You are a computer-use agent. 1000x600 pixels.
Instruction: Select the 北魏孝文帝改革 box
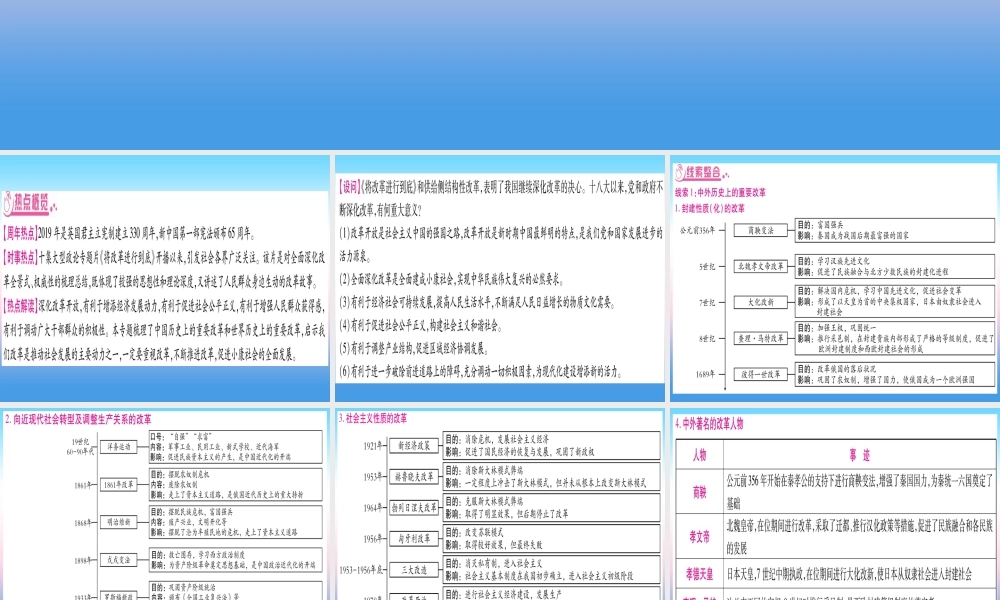click(x=760, y=267)
